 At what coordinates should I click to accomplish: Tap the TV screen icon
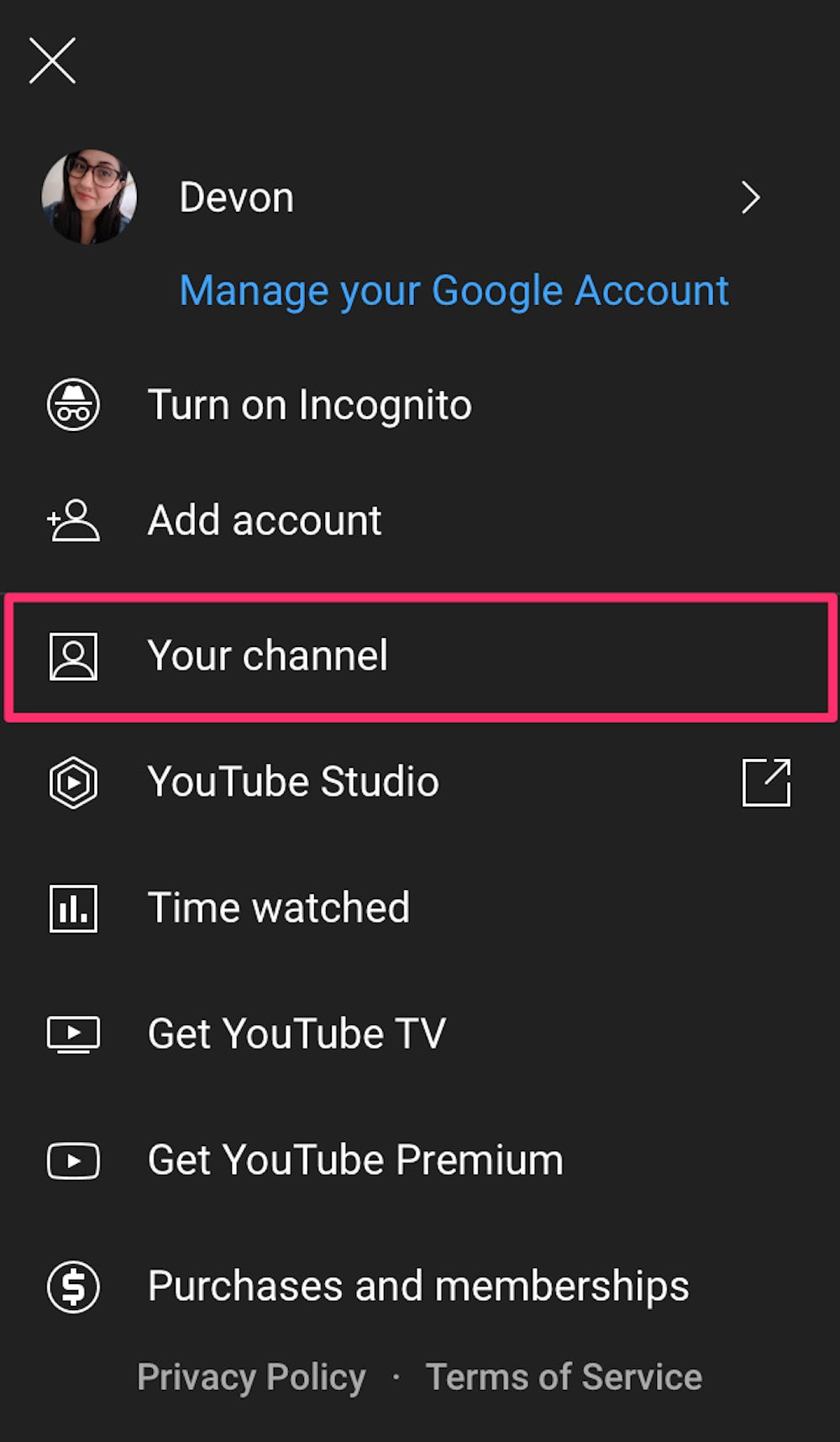tap(73, 1034)
